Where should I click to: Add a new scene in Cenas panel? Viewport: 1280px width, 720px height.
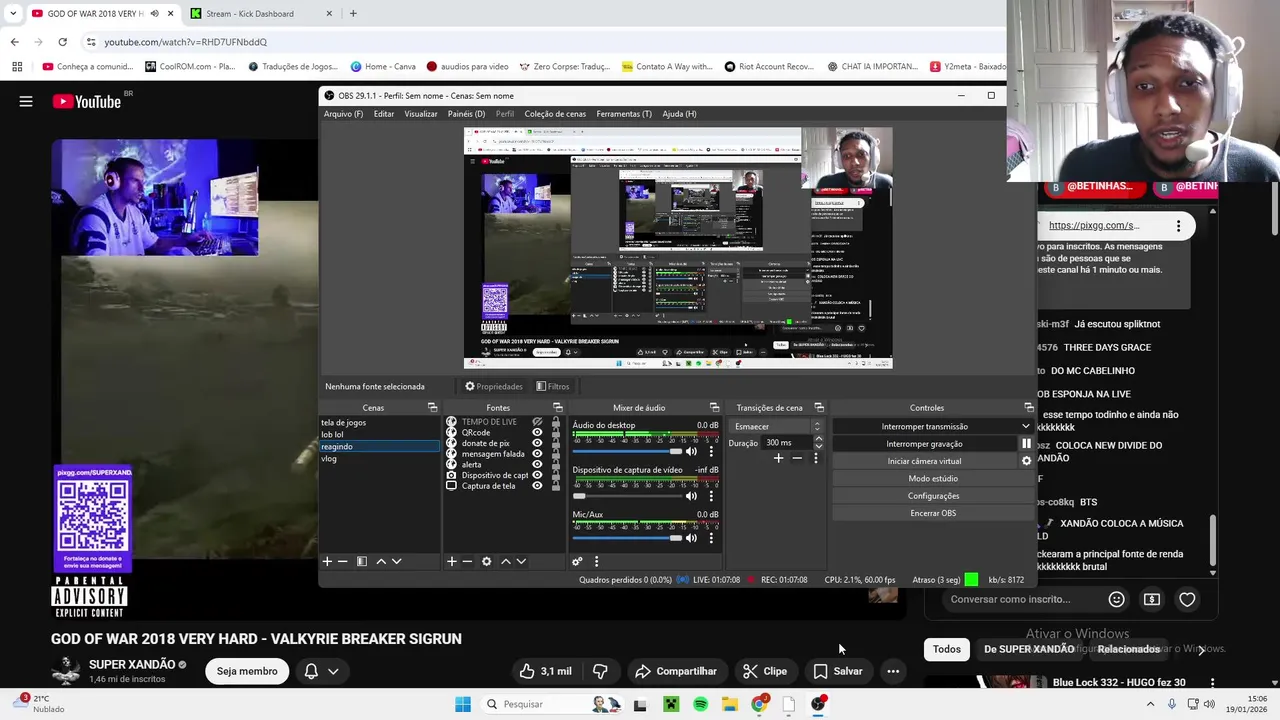pos(327,561)
